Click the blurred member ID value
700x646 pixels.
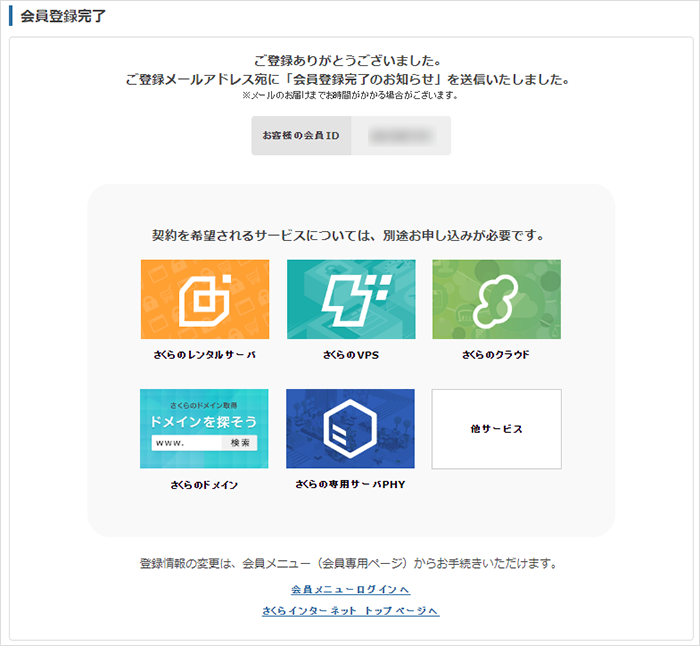tap(400, 135)
